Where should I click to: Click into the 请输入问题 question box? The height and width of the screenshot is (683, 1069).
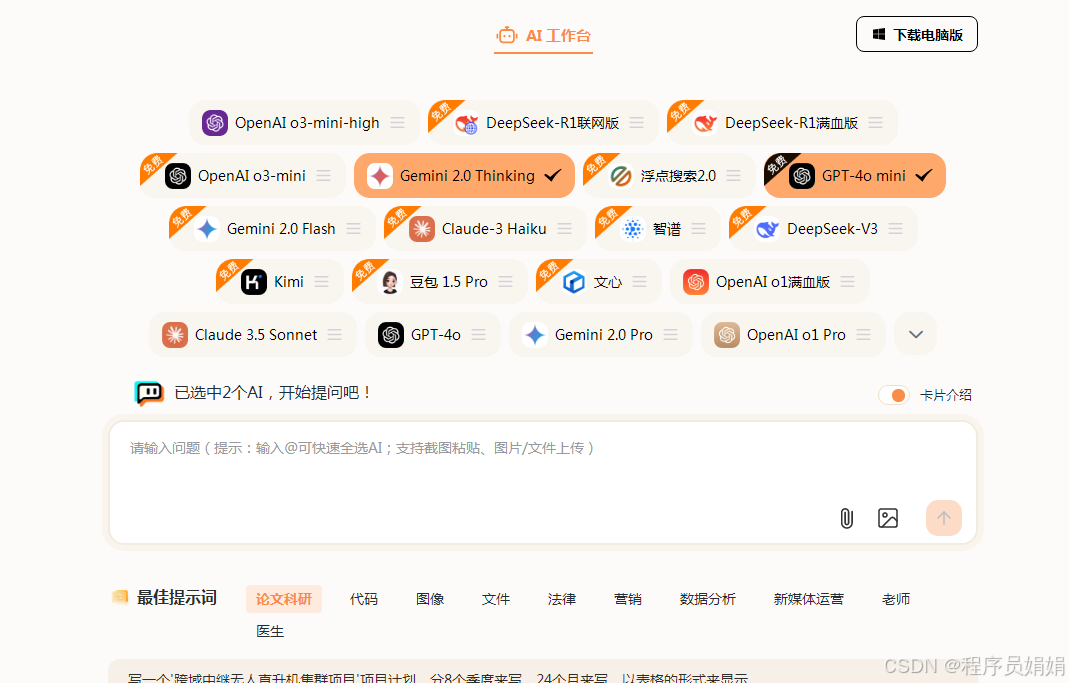point(543,483)
